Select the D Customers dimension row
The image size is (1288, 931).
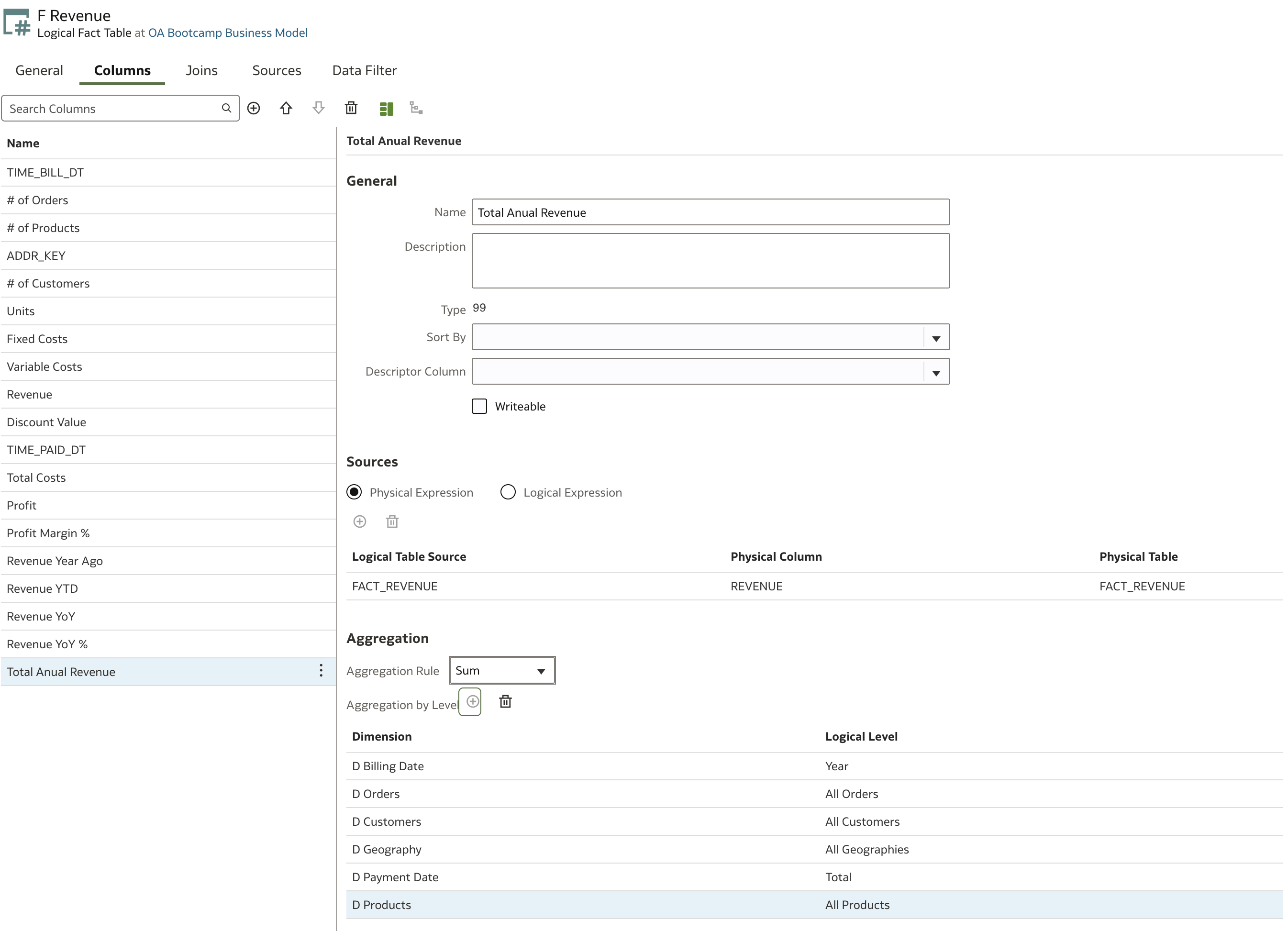tap(814, 822)
